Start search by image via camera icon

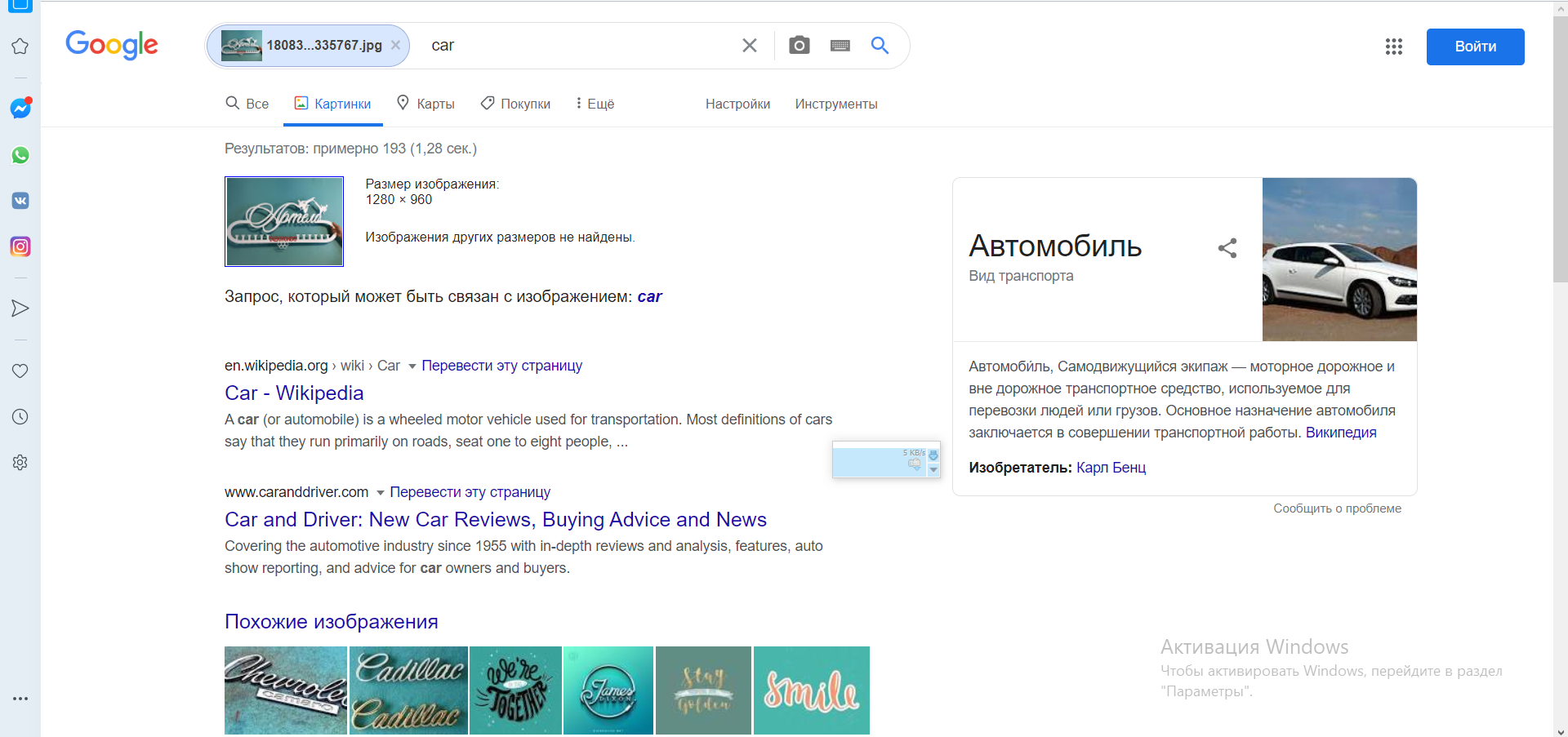click(x=800, y=46)
